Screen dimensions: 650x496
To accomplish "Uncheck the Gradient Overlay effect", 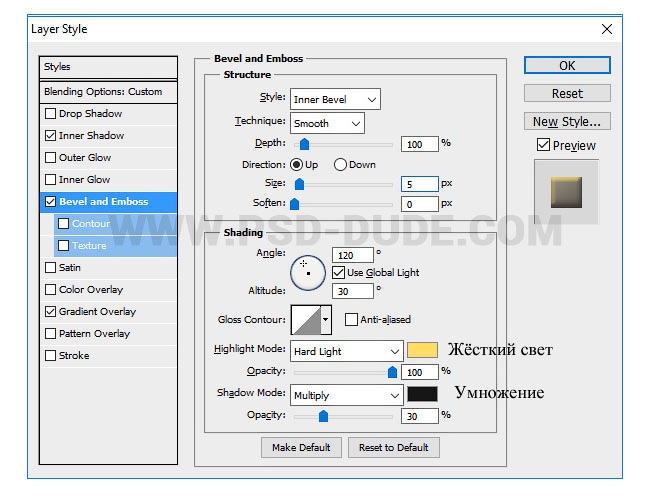I will coord(51,311).
